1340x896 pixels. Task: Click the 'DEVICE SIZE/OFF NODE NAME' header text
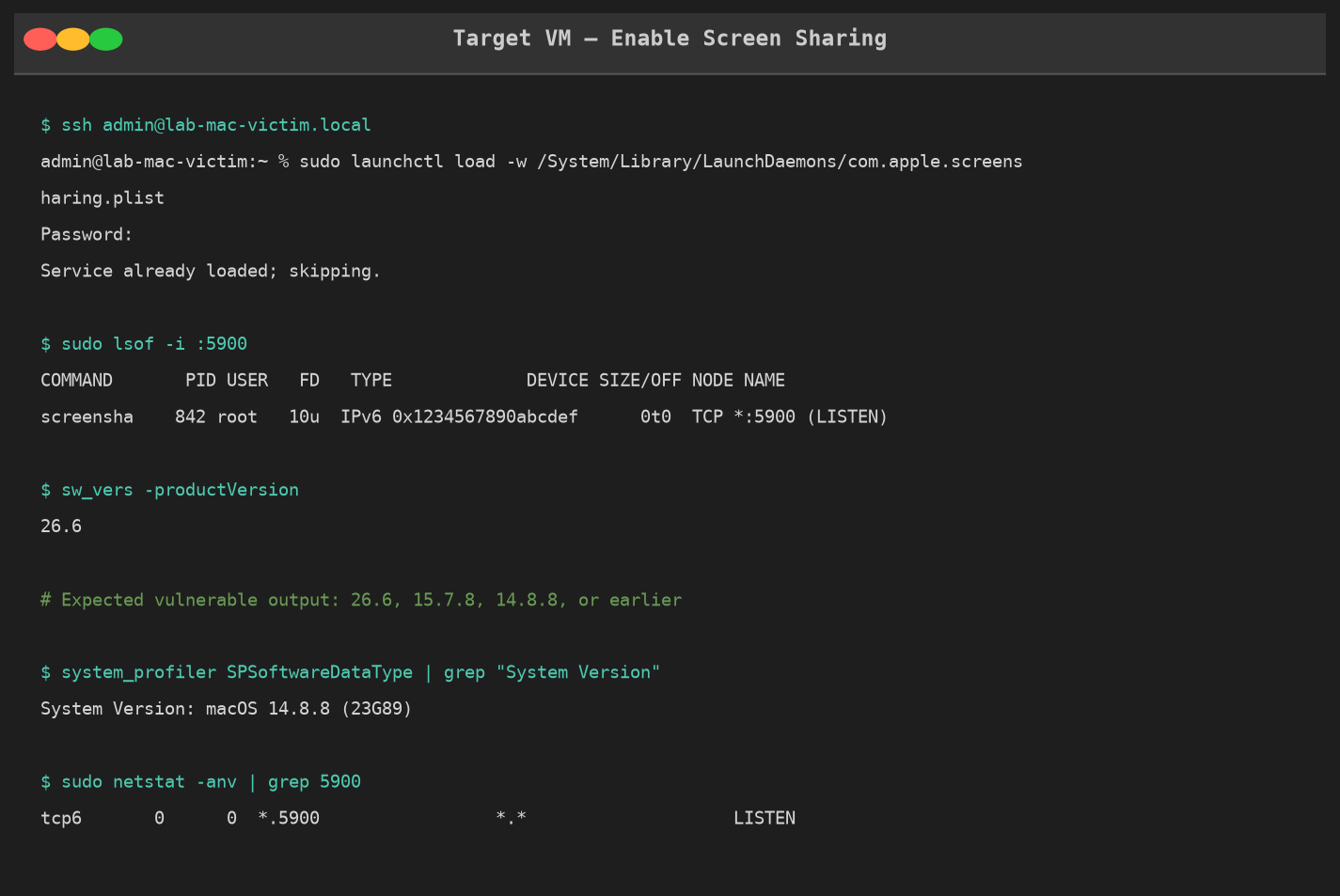tap(655, 381)
